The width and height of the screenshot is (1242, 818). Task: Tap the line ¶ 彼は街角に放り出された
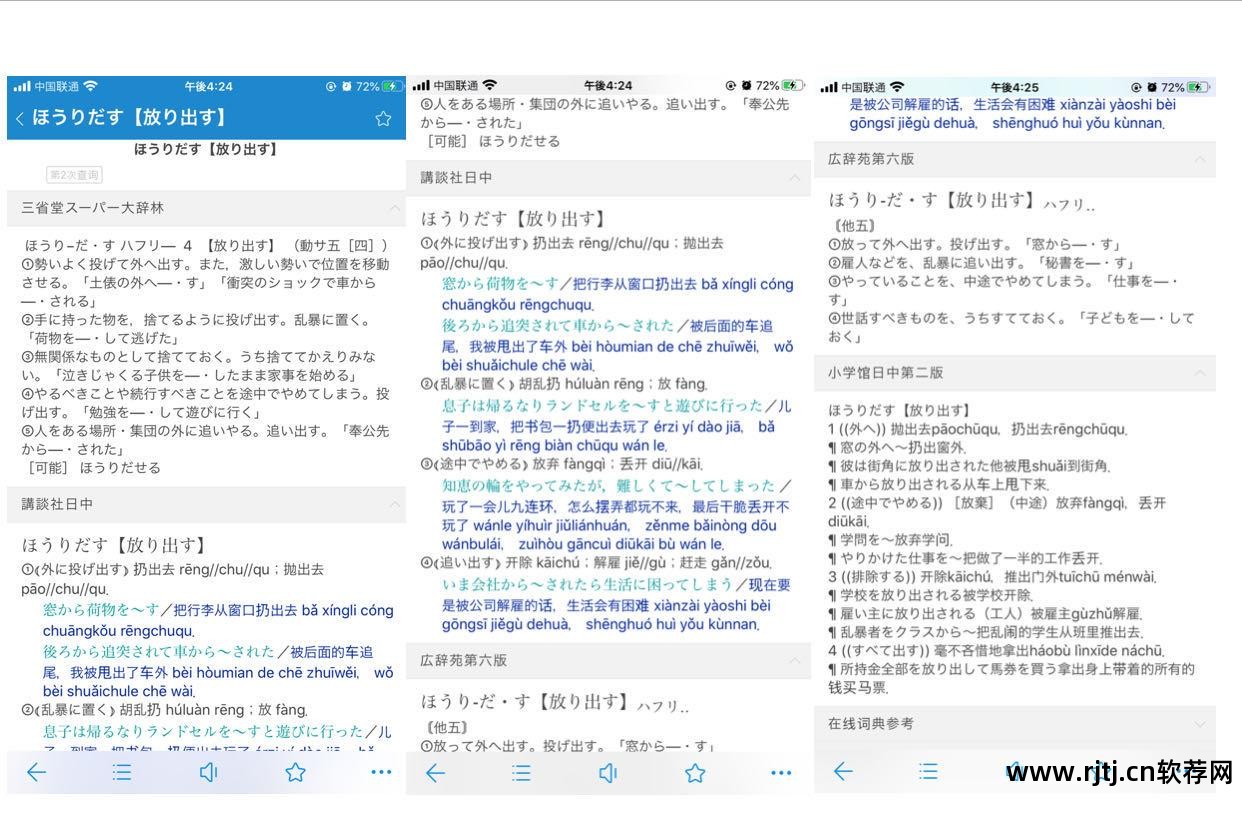click(x=969, y=466)
